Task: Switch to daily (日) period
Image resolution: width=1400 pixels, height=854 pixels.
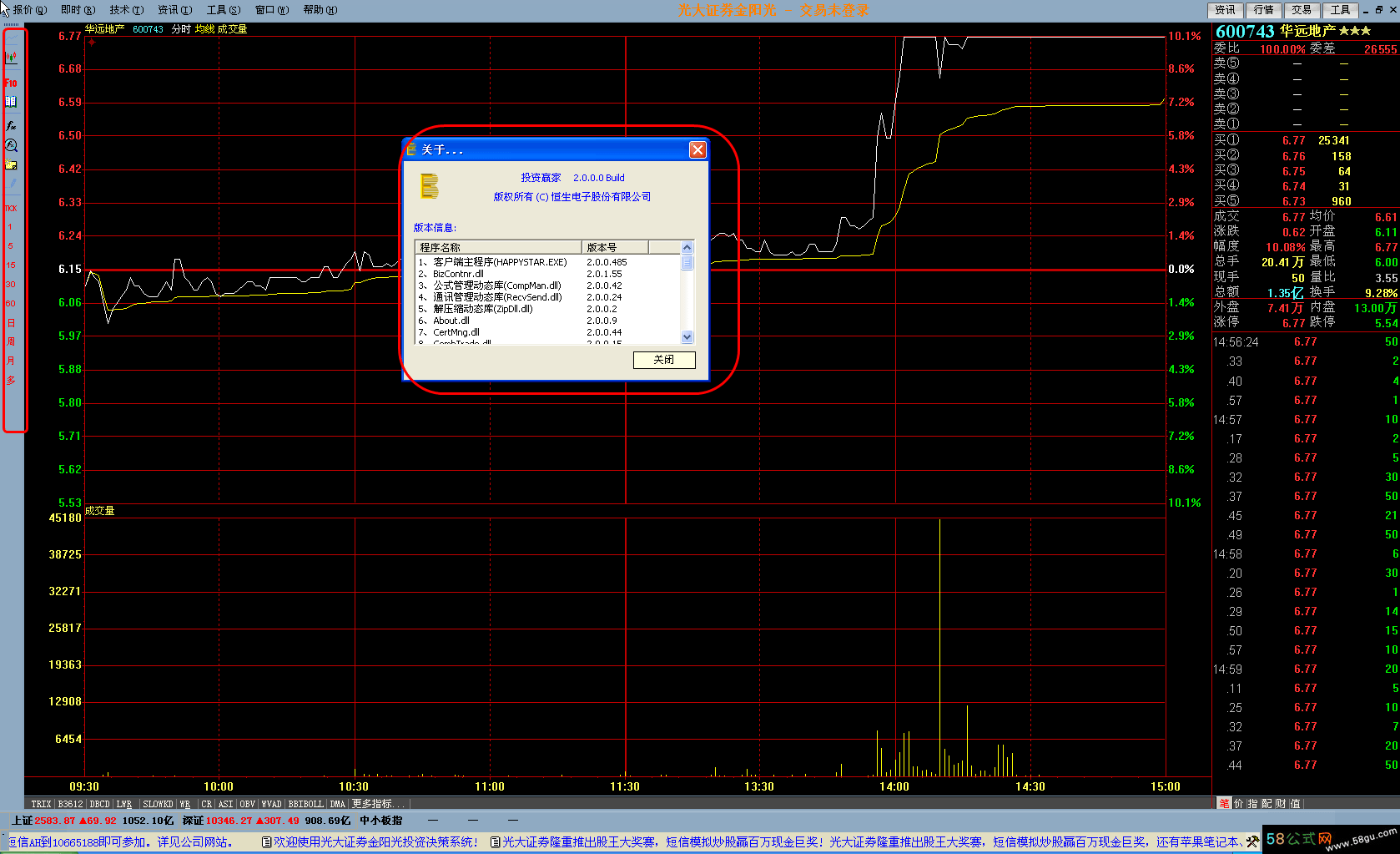Action: pos(11,323)
